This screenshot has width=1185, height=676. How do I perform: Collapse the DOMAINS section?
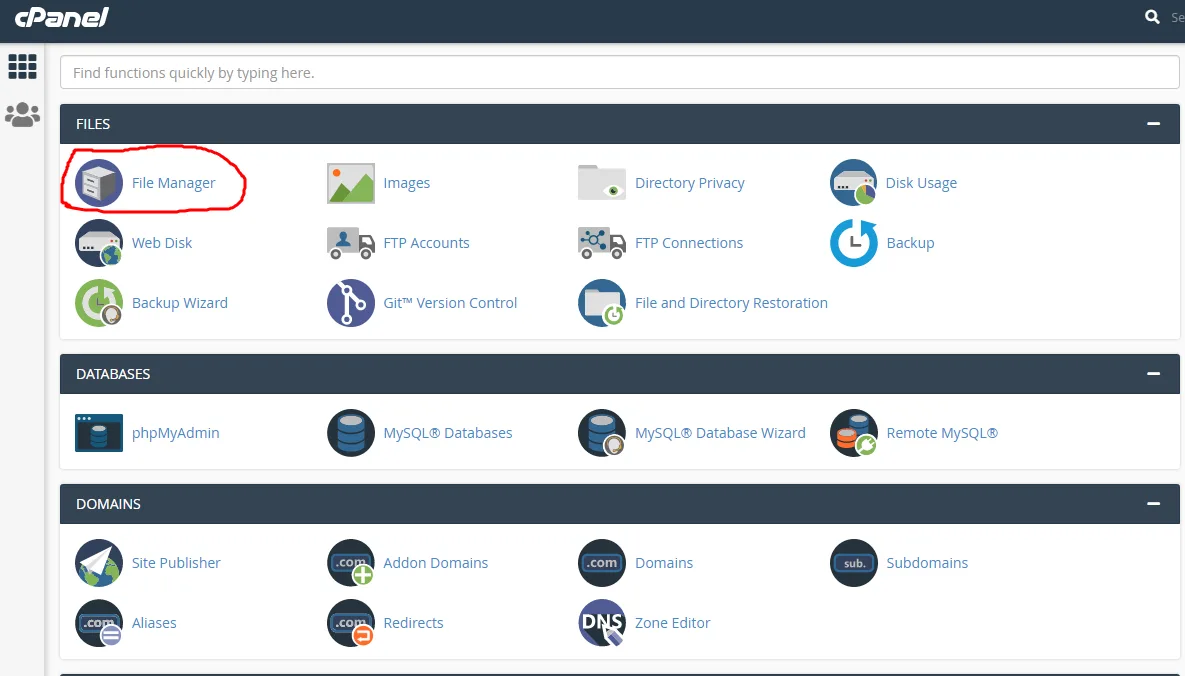point(1153,504)
